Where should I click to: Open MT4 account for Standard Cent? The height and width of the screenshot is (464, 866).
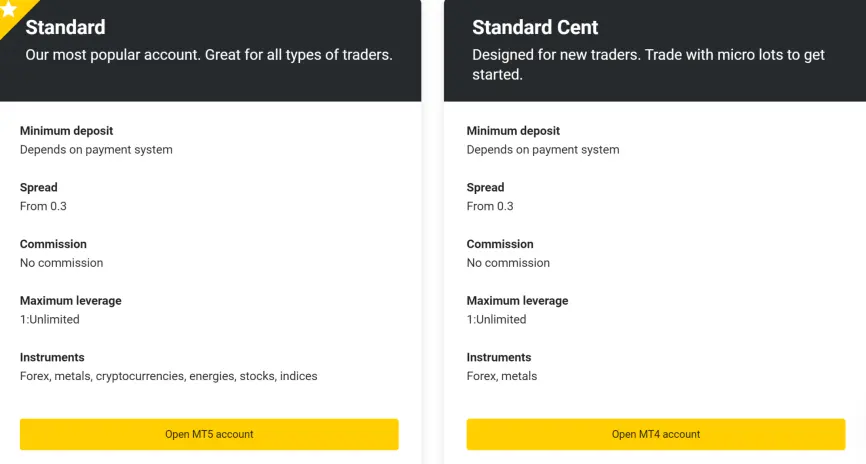point(656,434)
